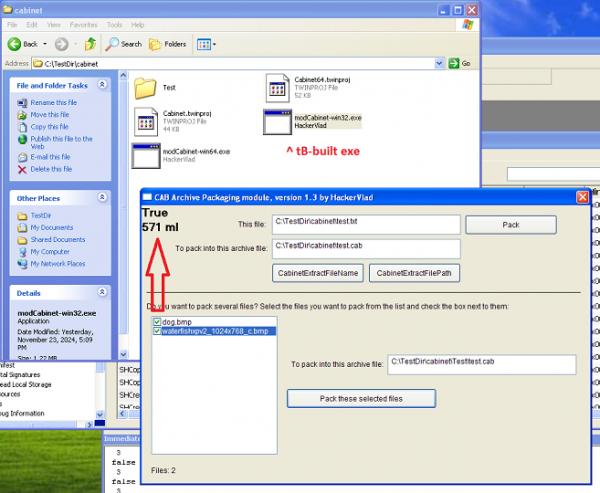Click the green Go arrow icon
This screenshot has width=600, height=493.
click(454, 63)
